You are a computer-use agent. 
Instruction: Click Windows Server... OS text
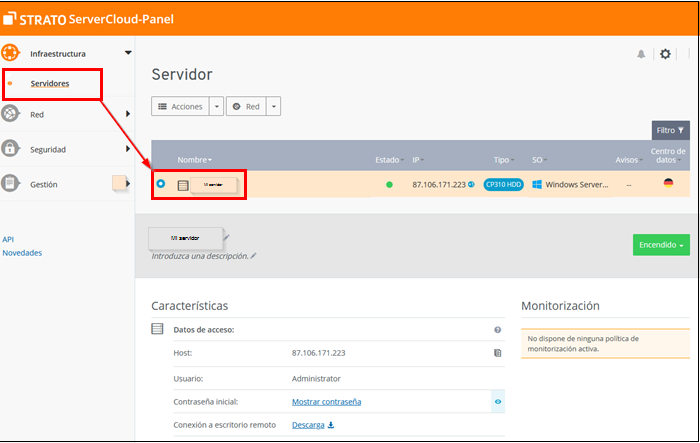point(577,184)
